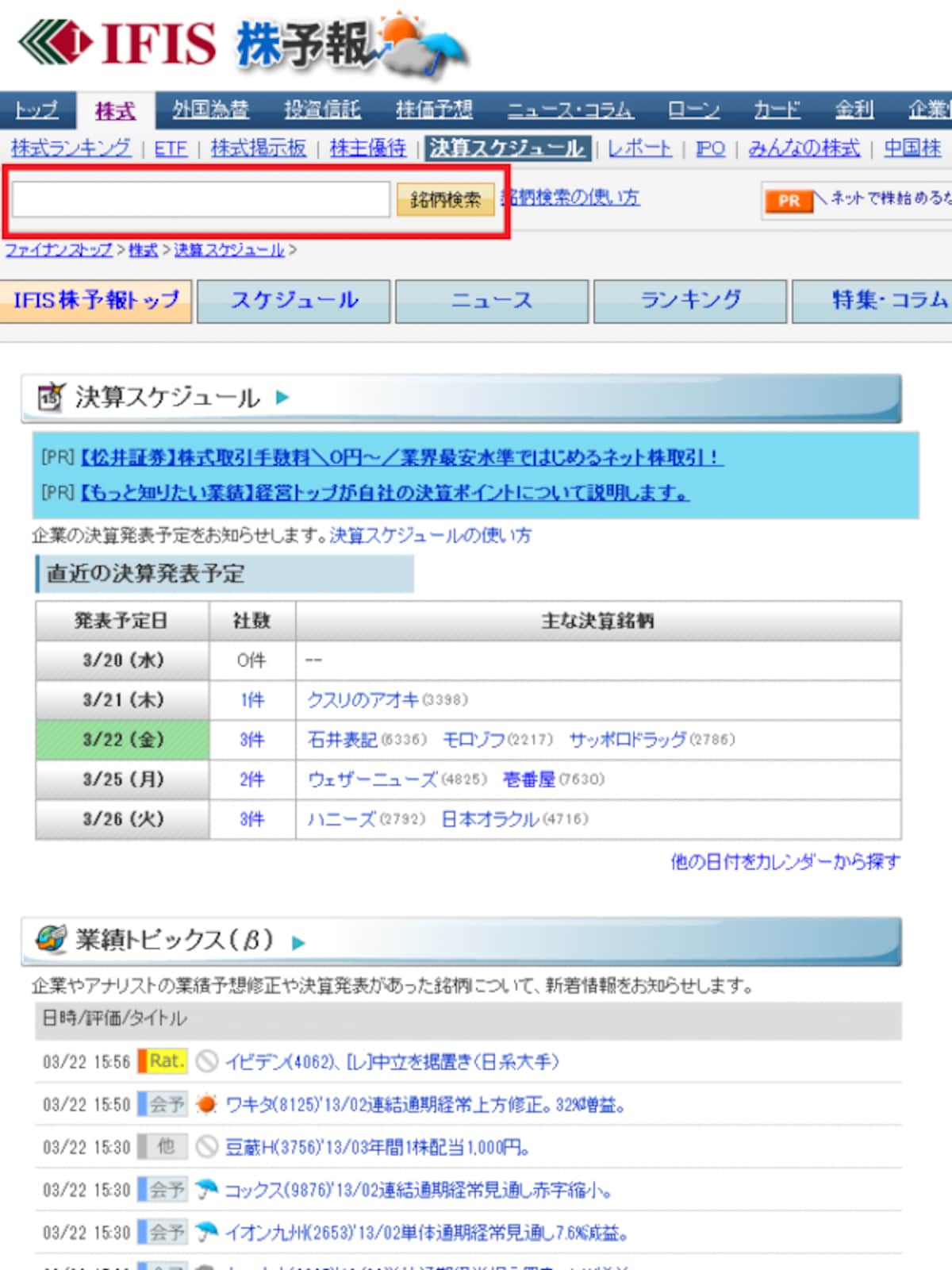
Task: Click the arrow next to 業績トピックス heading
Action: click(298, 943)
